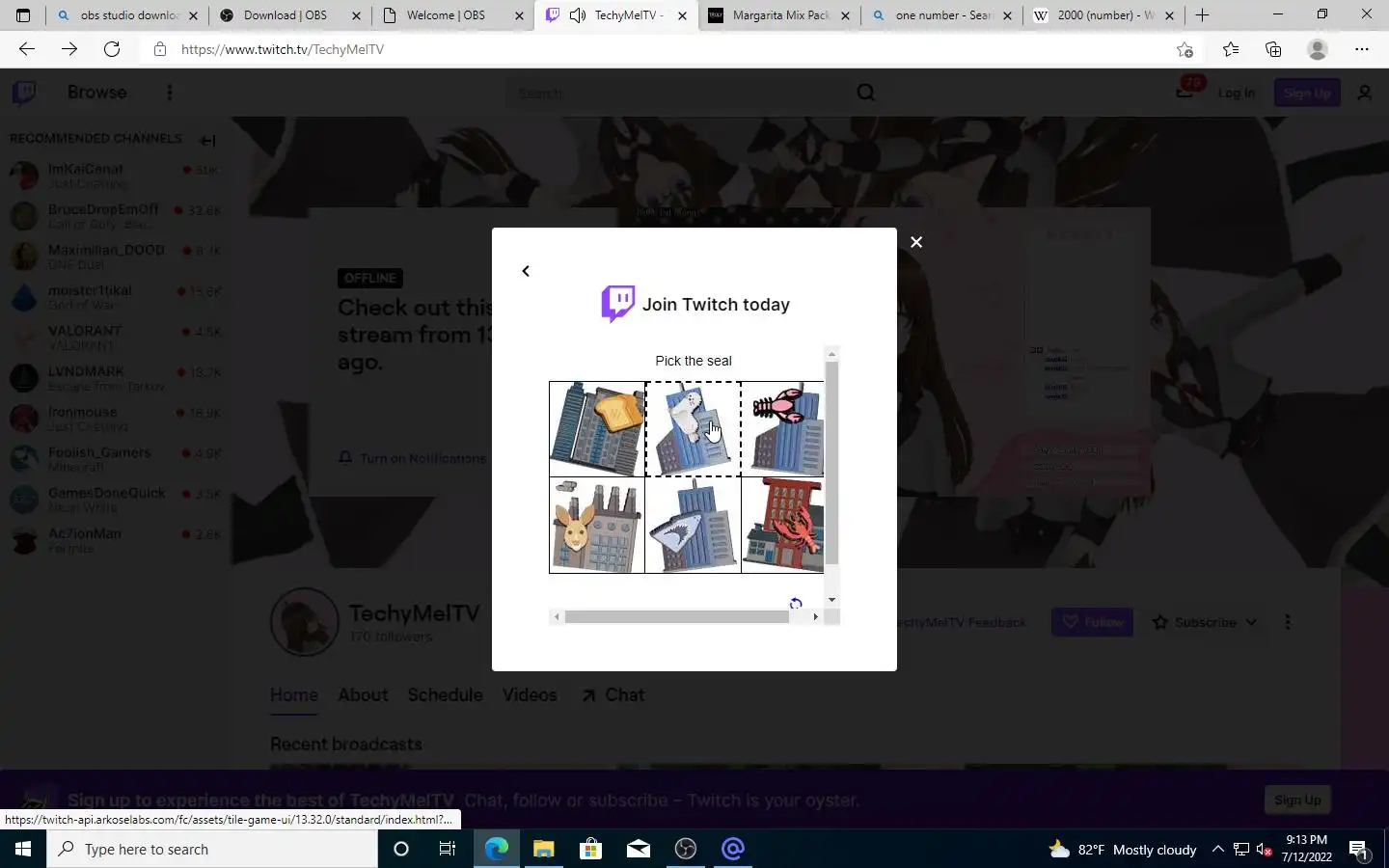Mute the TechyMelTV tab audio icon

tap(577, 15)
